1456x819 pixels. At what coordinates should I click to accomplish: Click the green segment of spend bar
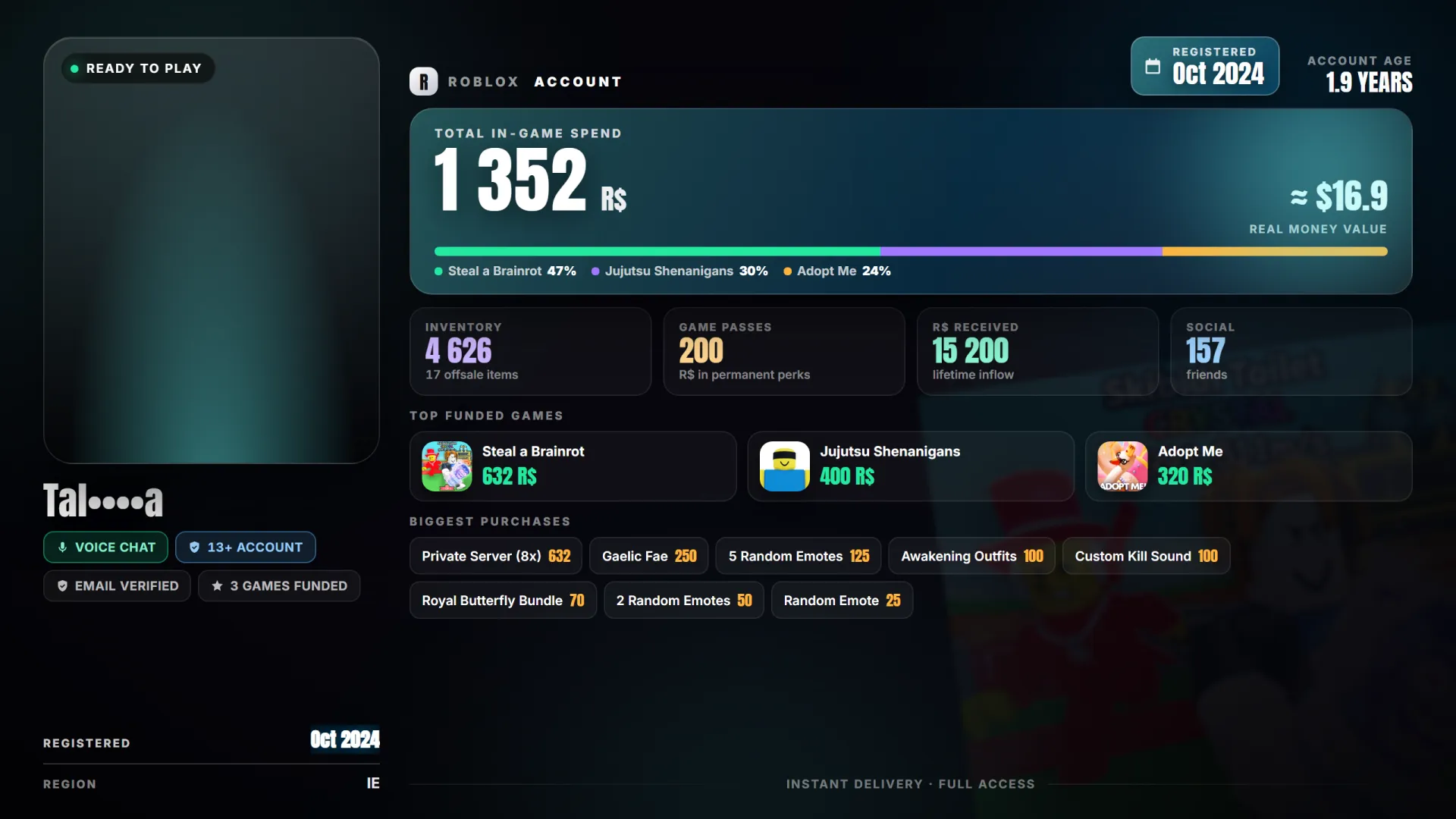[x=657, y=251]
